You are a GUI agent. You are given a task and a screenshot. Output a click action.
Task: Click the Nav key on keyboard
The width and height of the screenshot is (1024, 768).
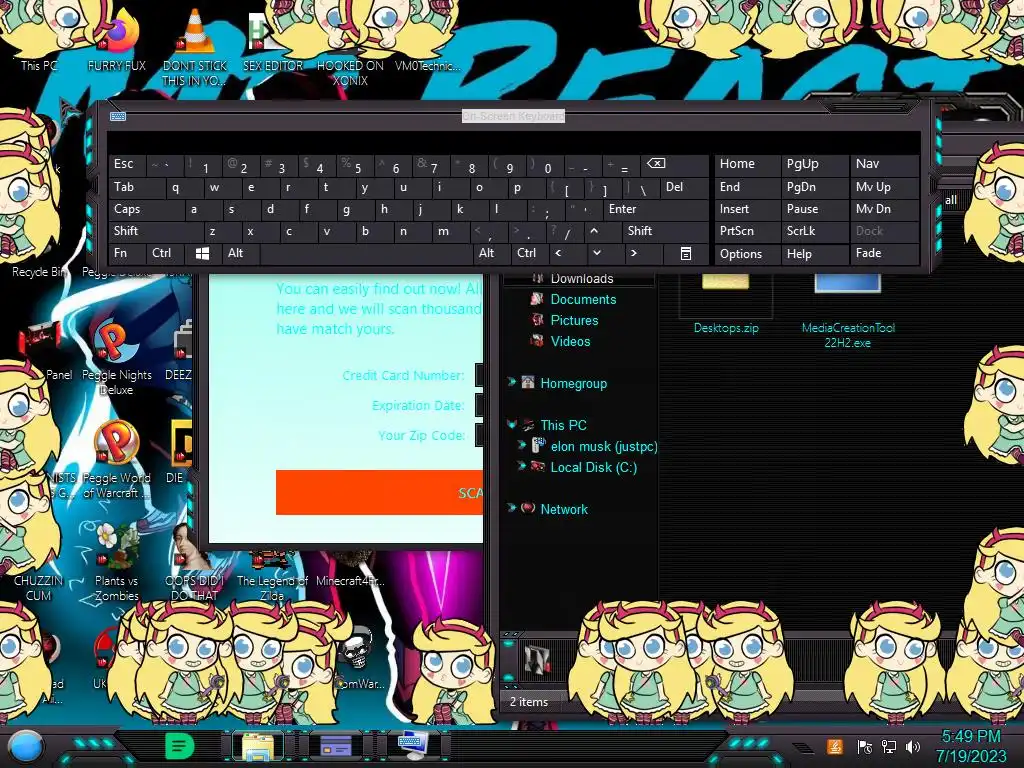[884, 165]
